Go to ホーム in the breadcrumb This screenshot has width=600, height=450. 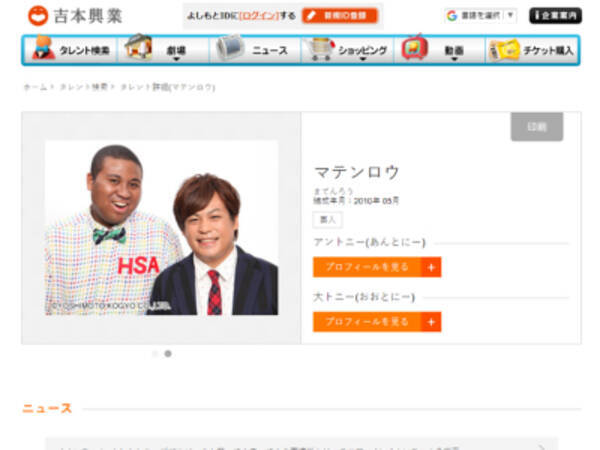pyautogui.click(x=35, y=87)
